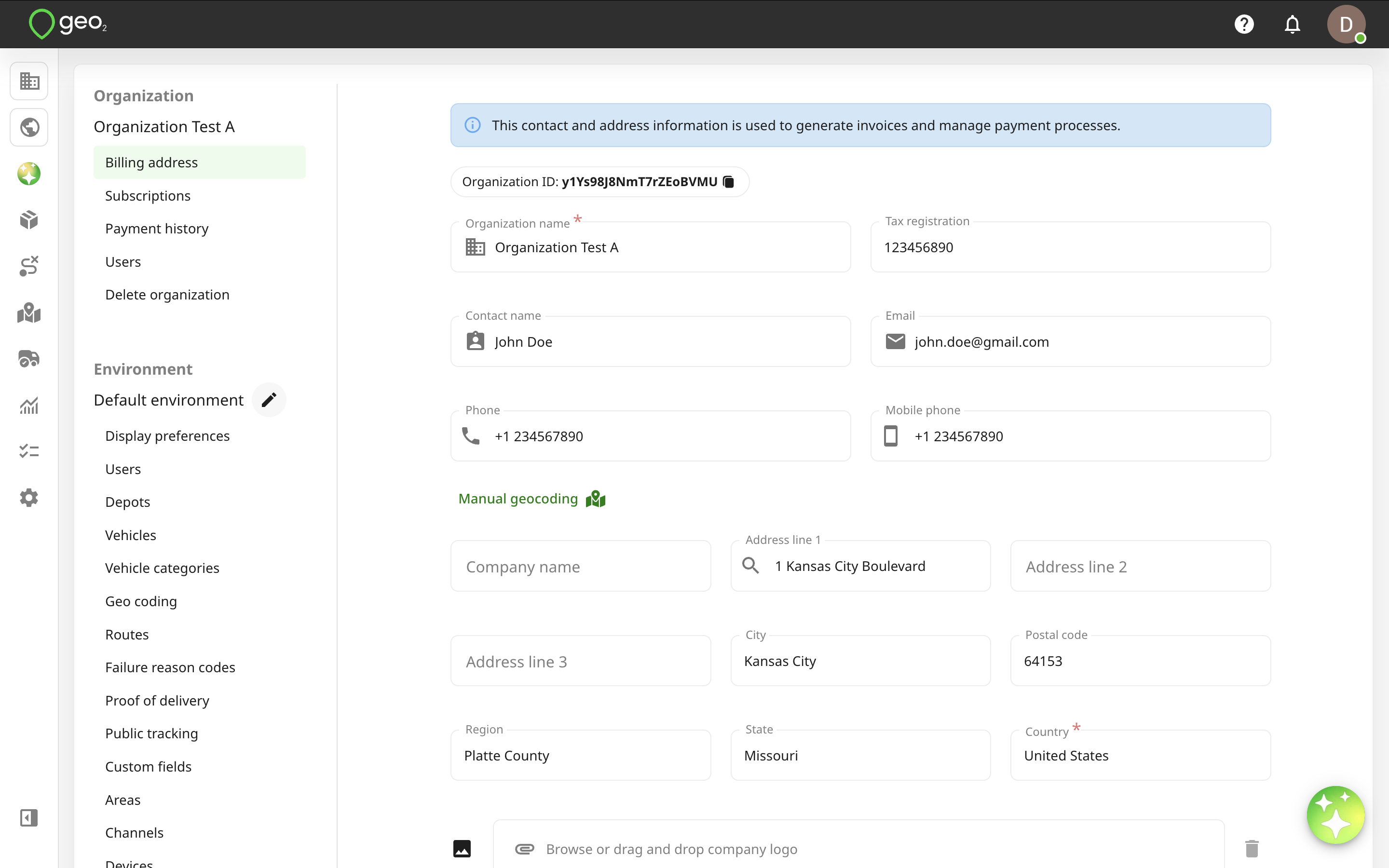Click Manual geocoding link
The height and width of the screenshot is (868, 1389).
[531, 499]
